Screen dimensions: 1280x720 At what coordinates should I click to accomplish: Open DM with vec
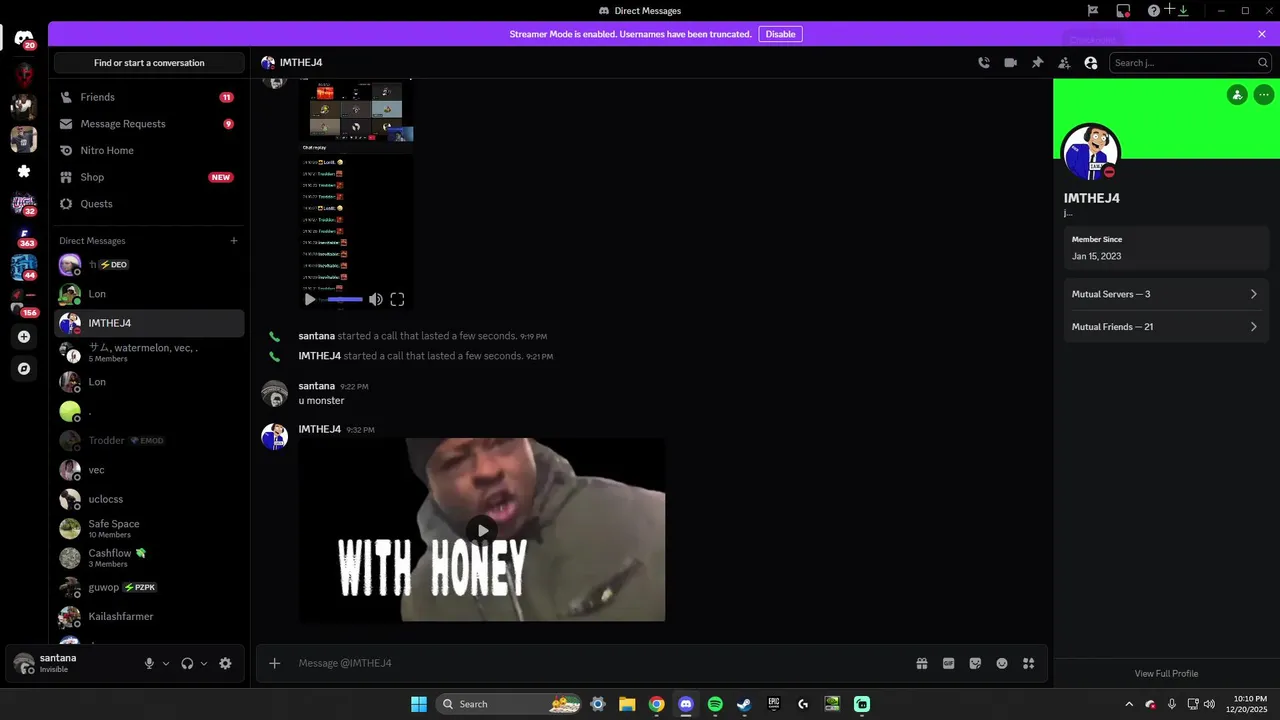coord(149,470)
